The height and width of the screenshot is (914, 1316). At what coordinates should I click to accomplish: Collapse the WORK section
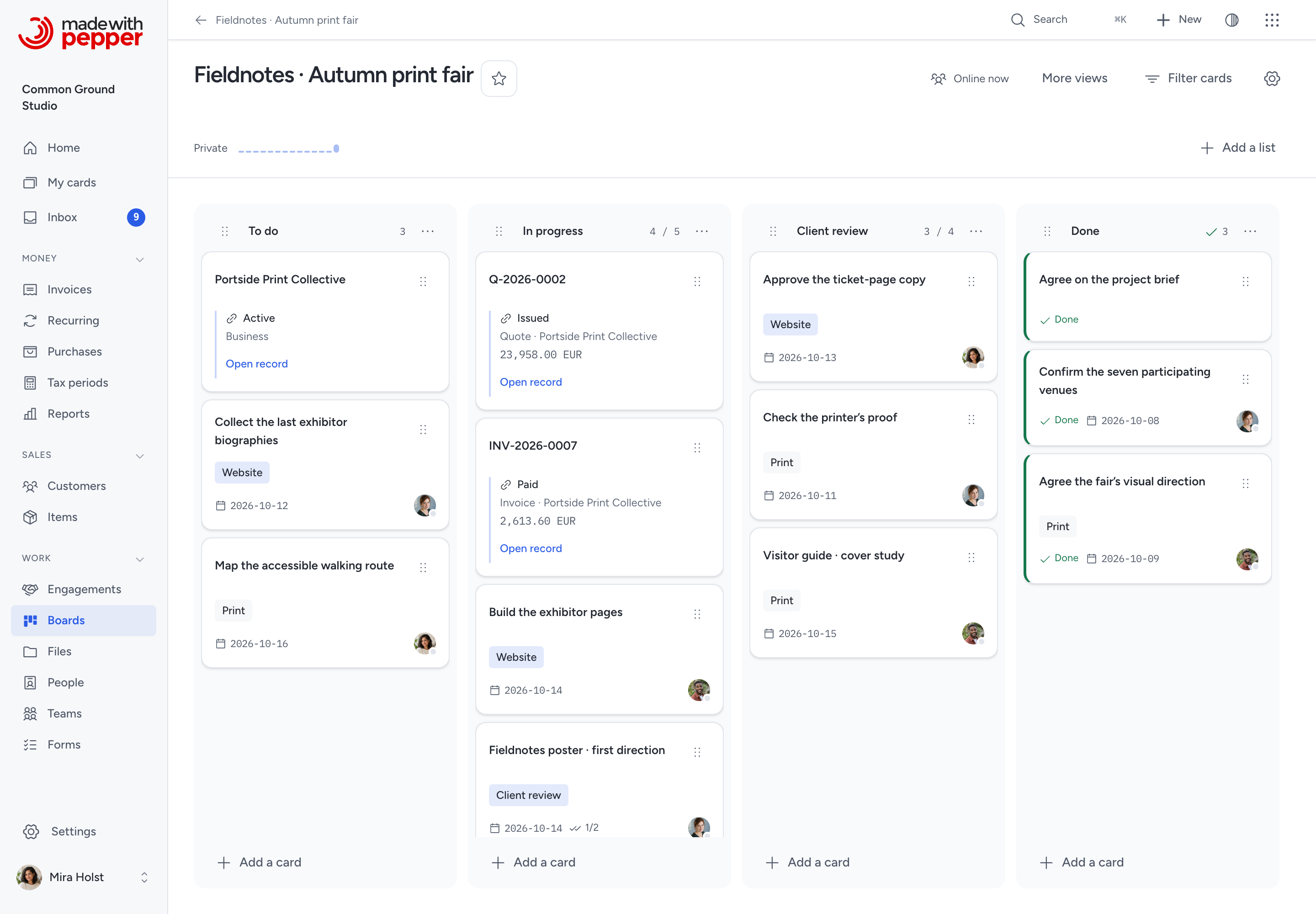pyautogui.click(x=140, y=559)
